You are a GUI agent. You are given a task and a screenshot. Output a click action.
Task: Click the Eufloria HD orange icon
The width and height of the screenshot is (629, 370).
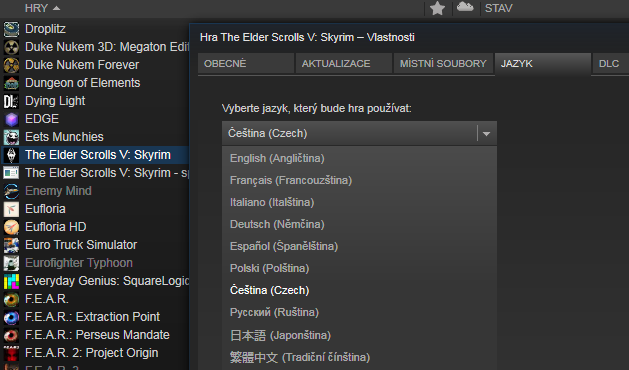click(x=11, y=227)
